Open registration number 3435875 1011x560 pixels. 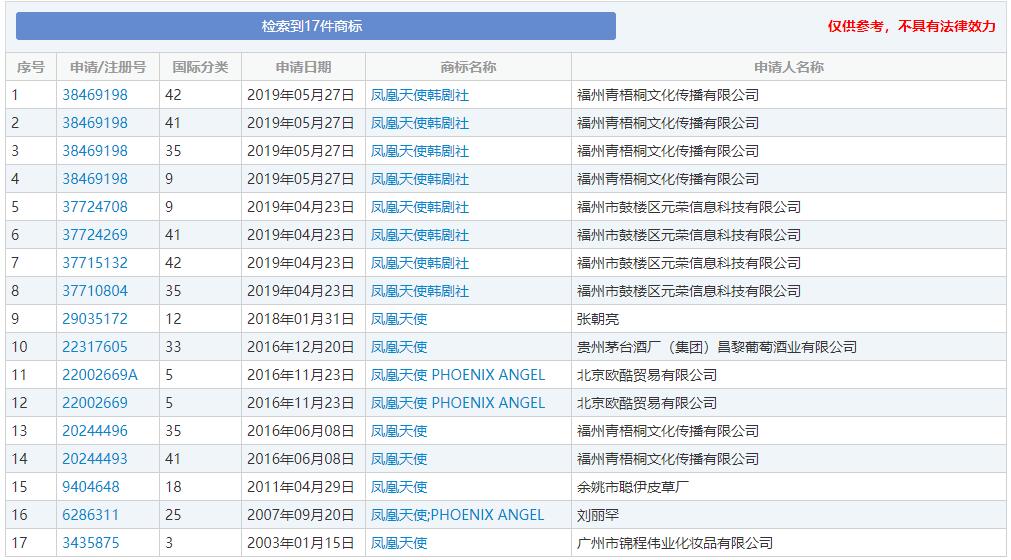(91, 543)
